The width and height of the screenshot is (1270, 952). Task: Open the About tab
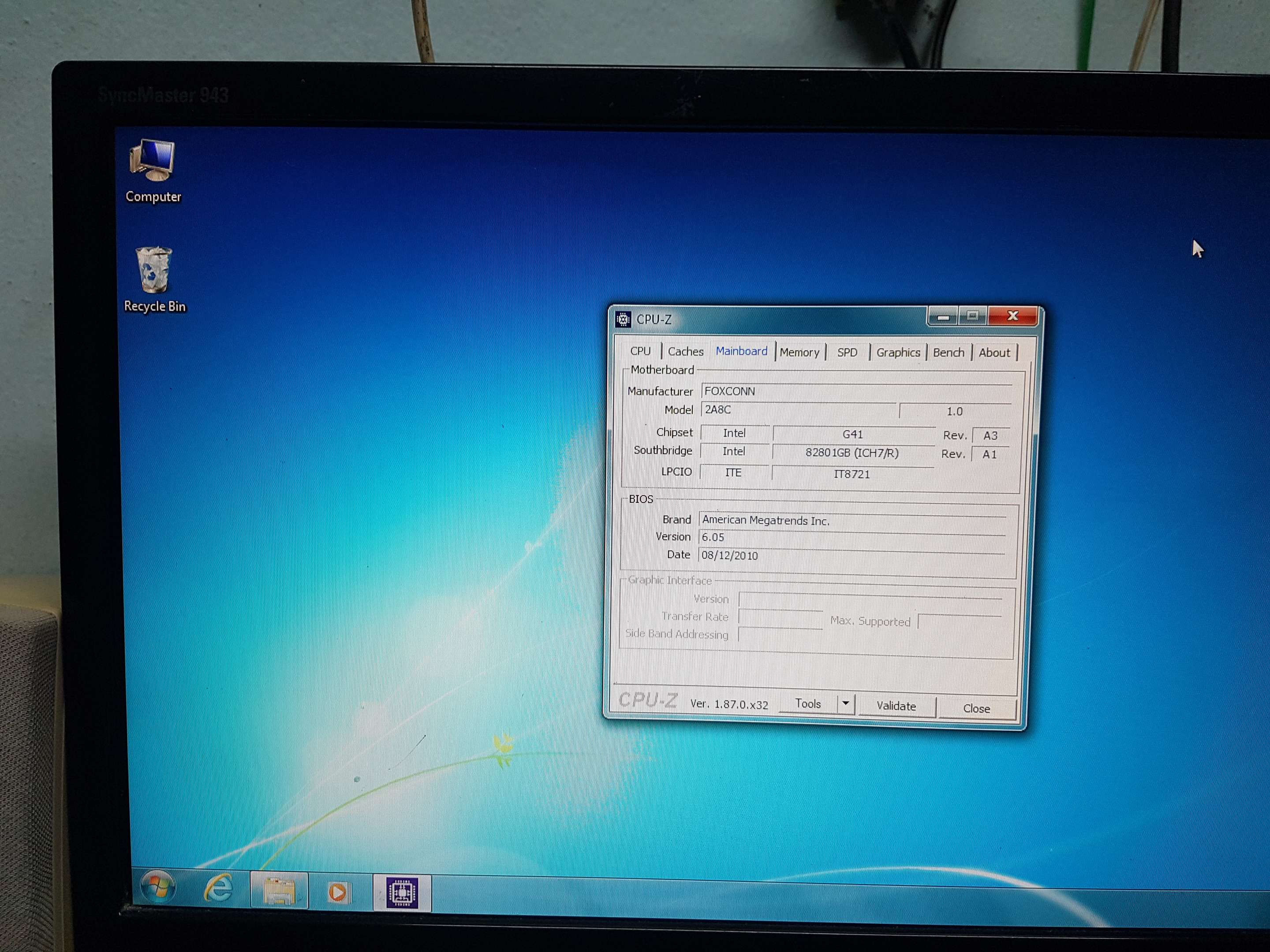(x=994, y=353)
